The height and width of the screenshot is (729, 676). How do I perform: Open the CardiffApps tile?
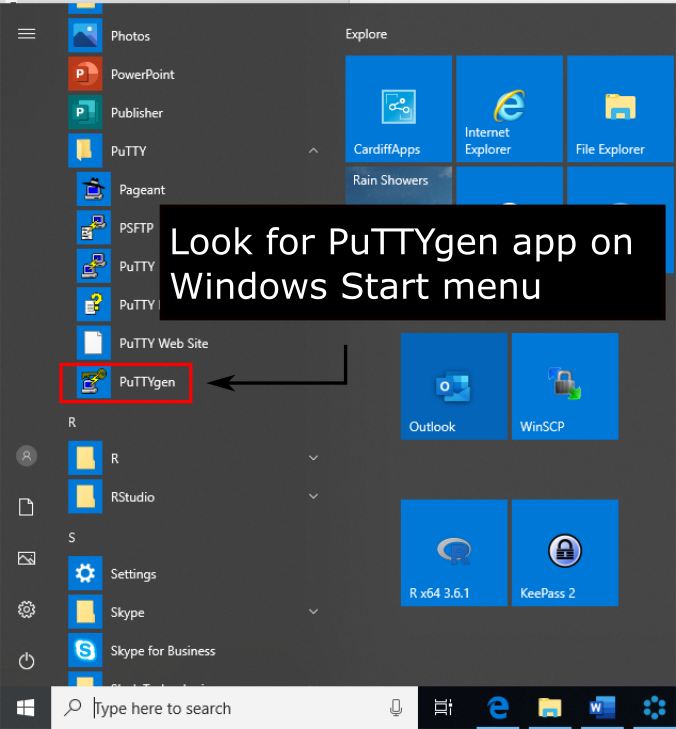[x=398, y=109]
